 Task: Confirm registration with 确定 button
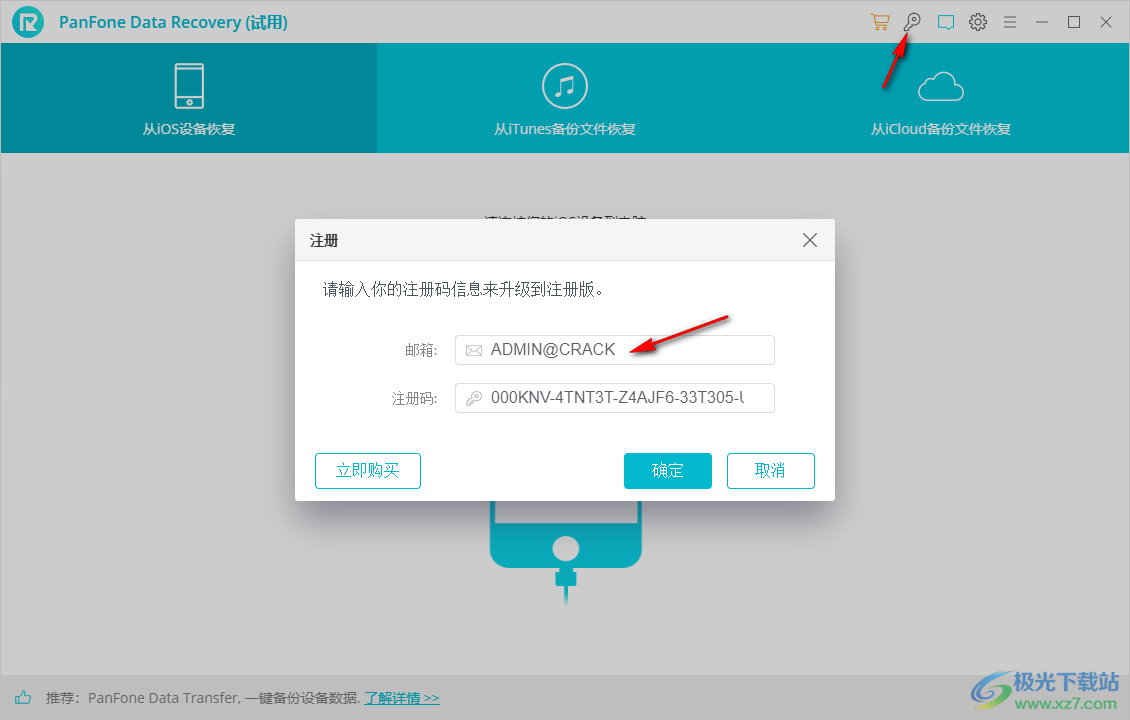667,471
